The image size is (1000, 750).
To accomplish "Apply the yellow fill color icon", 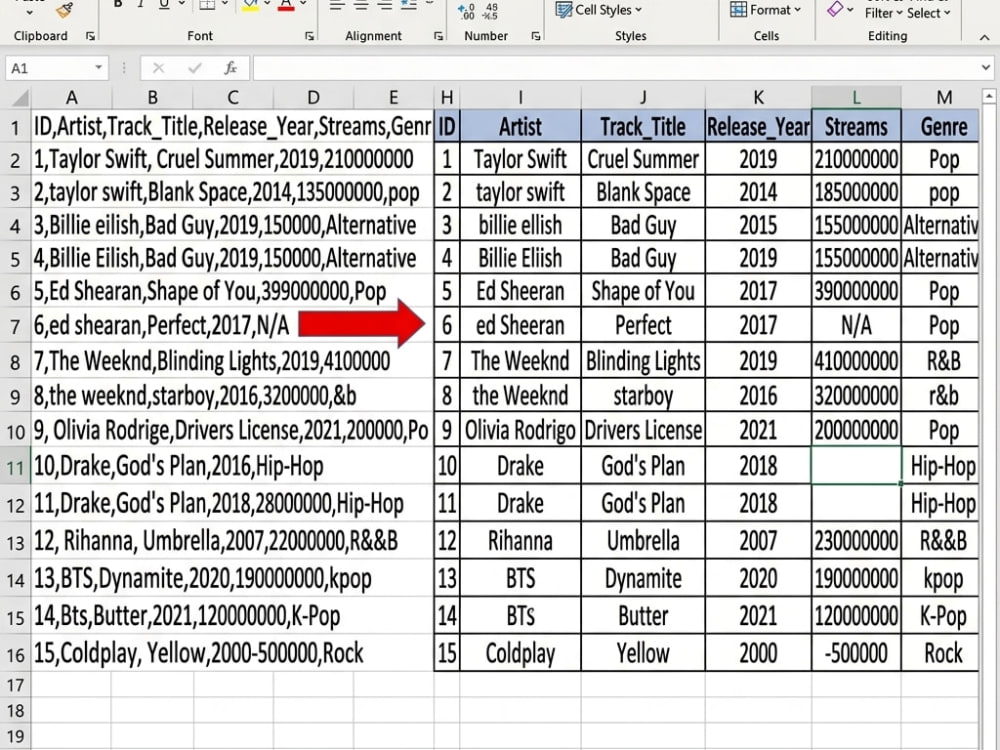I will coord(251,5).
